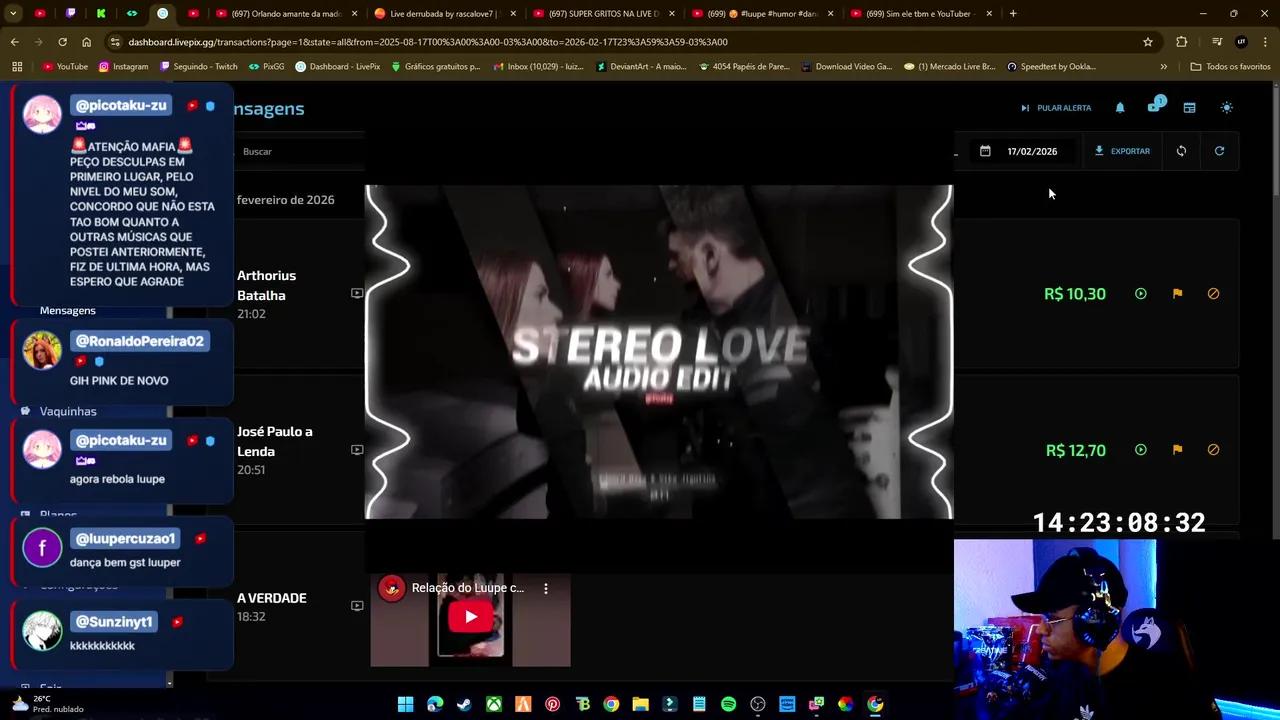Switch to the SUPER GRITOS NA LIVE tab
This screenshot has height=720, width=1280.
pos(604,14)
